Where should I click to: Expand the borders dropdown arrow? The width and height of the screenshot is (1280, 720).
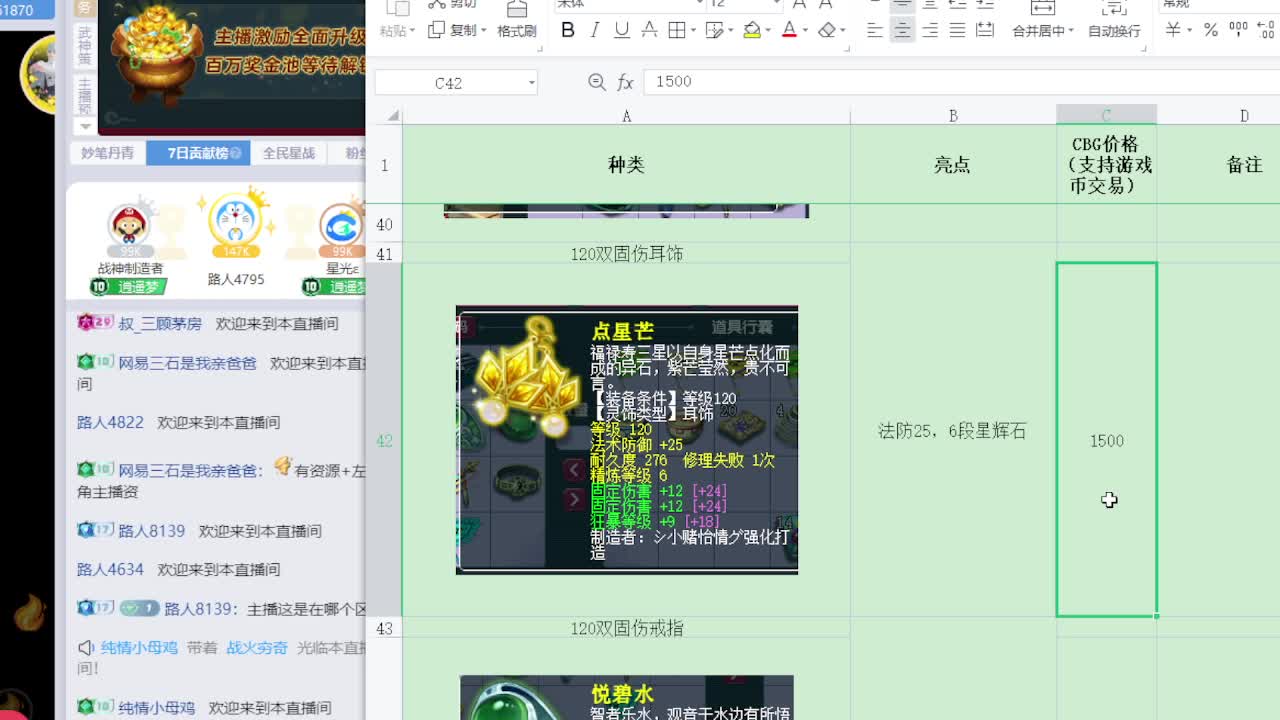coord(694,31)
